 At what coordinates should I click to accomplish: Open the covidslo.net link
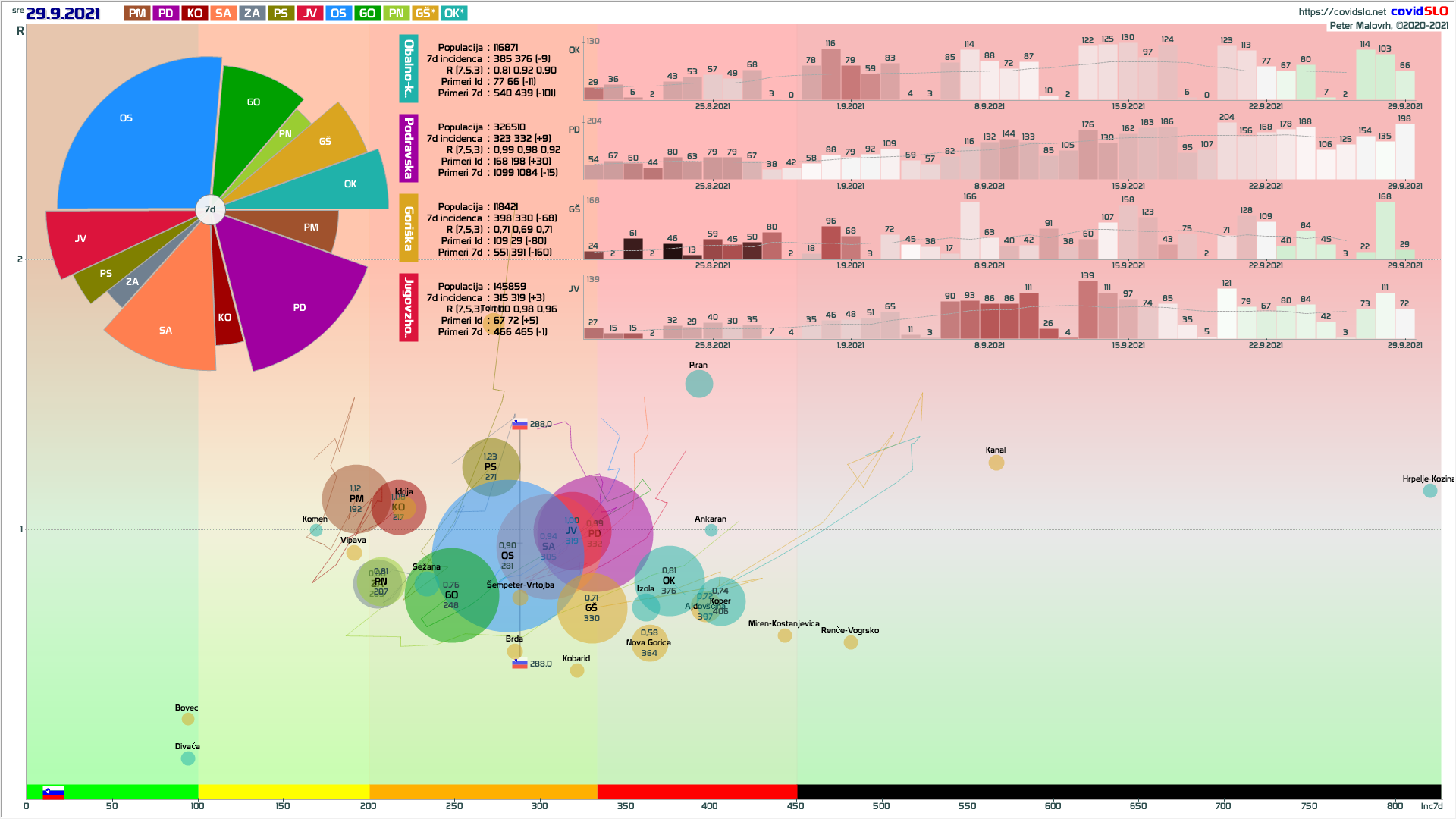[1341, 11]
